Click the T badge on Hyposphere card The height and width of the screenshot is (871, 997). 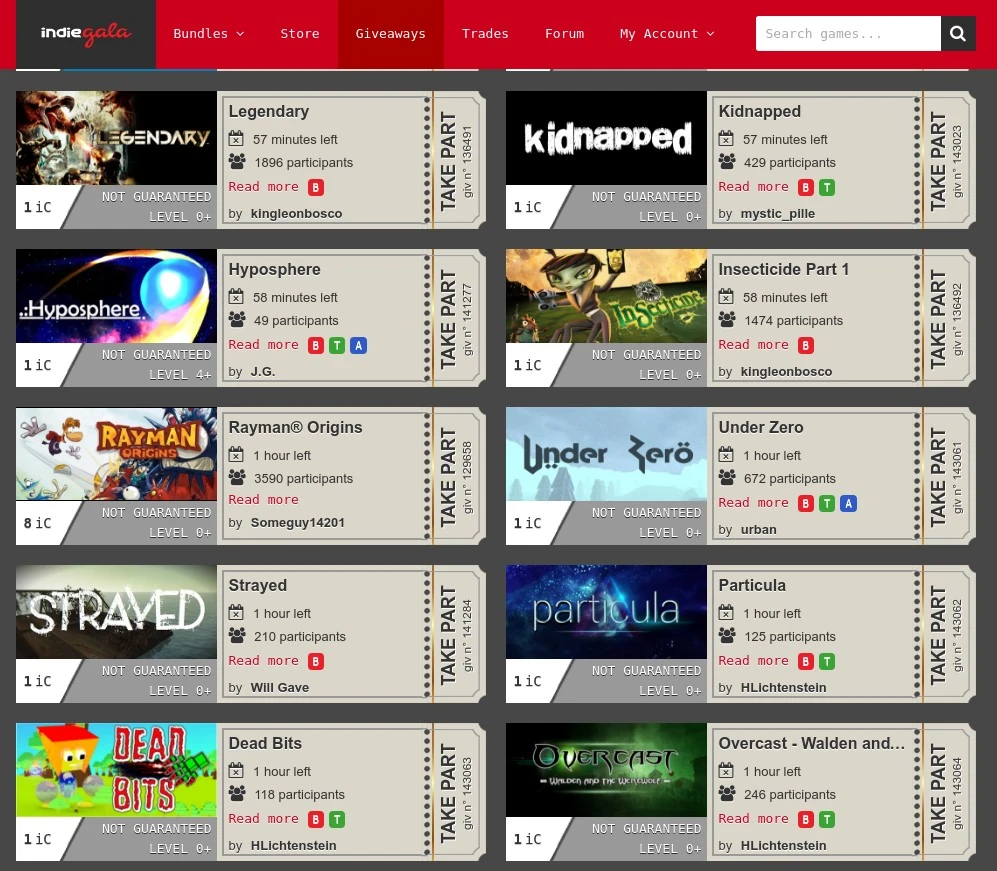click(x=337, y=345)
